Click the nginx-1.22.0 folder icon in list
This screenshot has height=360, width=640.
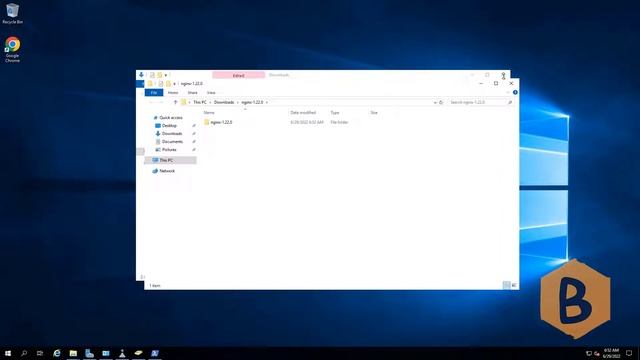[x=207, y=122]
